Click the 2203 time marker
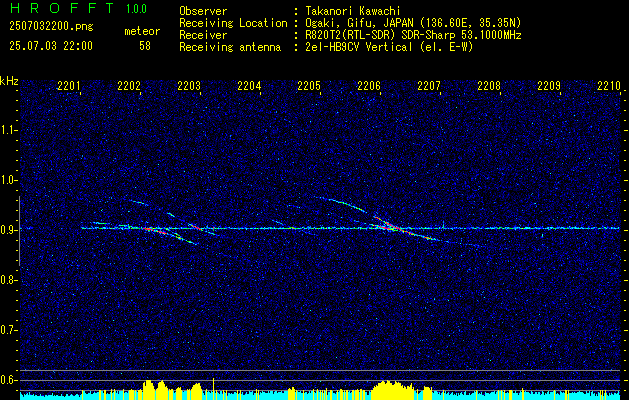Screen dimensions: 629x400 point(189,85)
